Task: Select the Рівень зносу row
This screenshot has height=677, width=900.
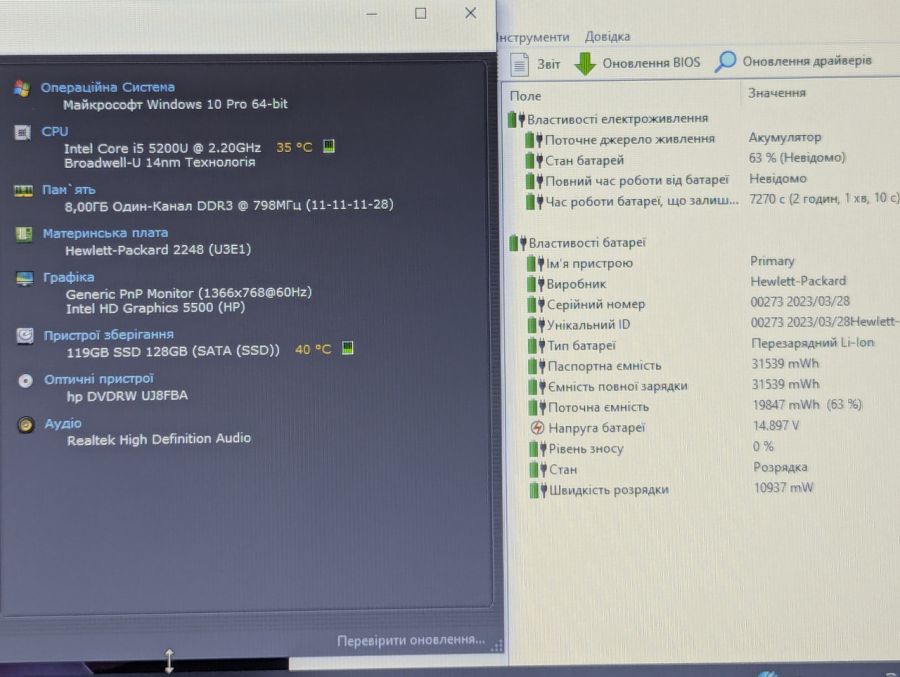Action: [714, 448]
